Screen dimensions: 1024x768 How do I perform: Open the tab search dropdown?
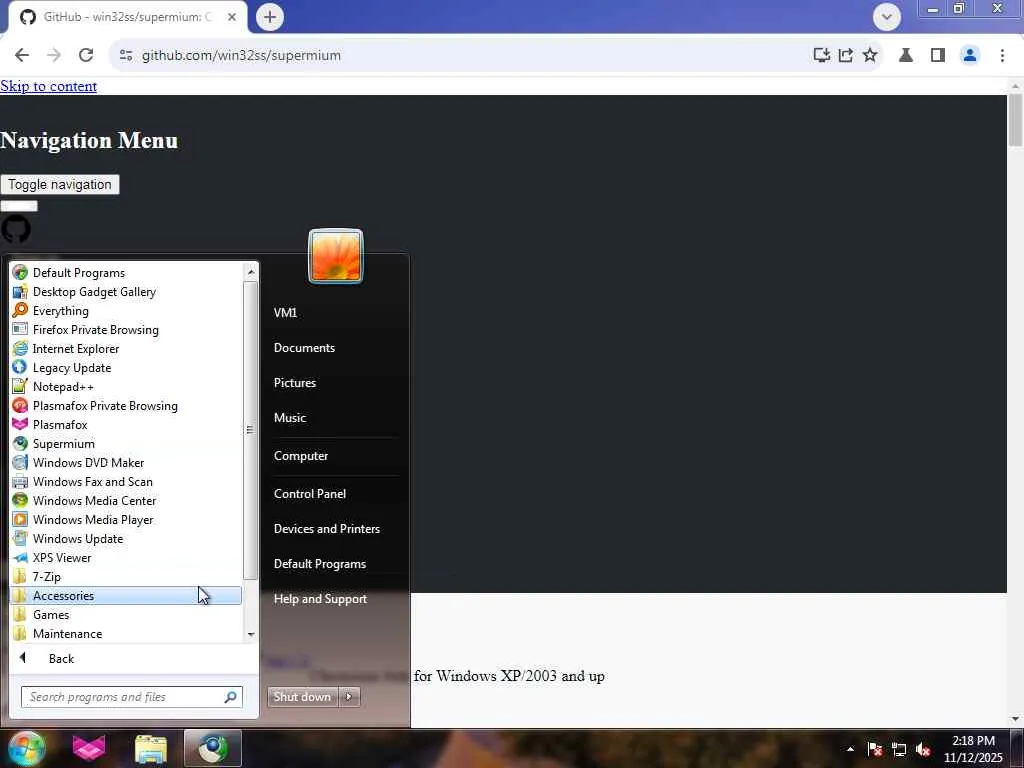pos(887,17)
